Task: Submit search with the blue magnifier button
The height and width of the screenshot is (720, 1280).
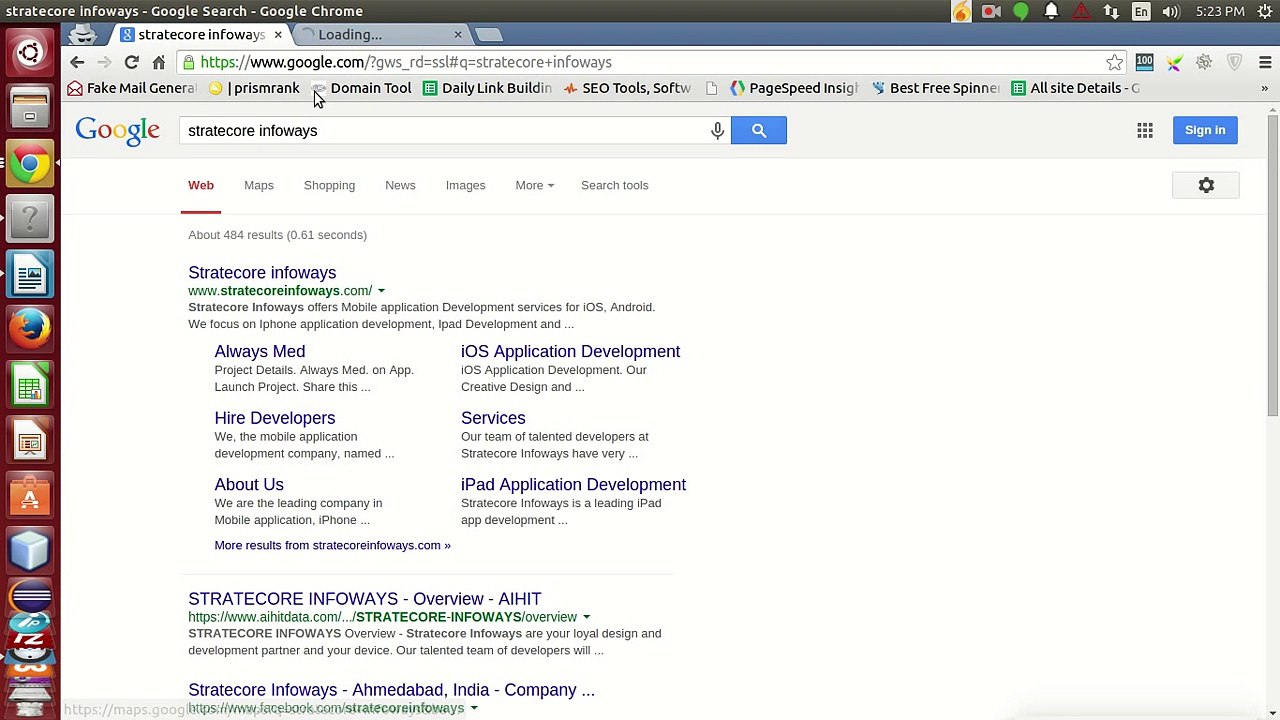Action: [x=759, y=130]
